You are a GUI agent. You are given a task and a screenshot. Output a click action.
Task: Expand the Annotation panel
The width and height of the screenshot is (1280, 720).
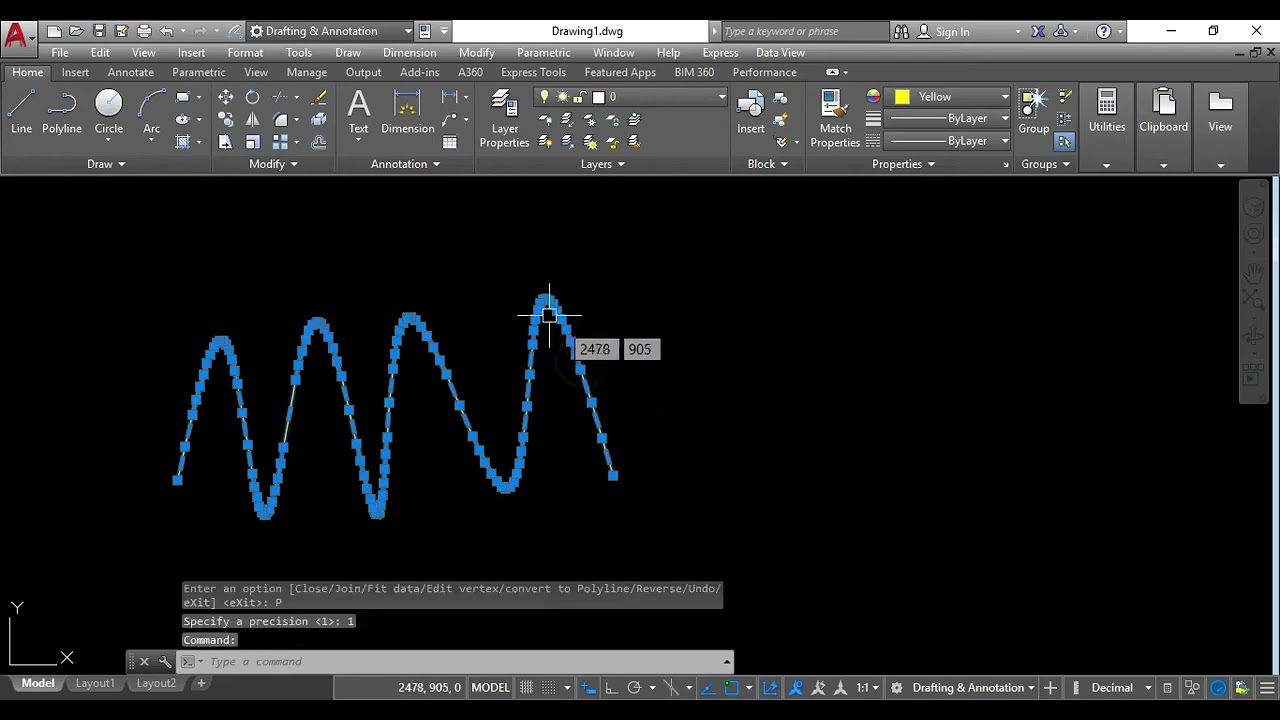(405, 164)
